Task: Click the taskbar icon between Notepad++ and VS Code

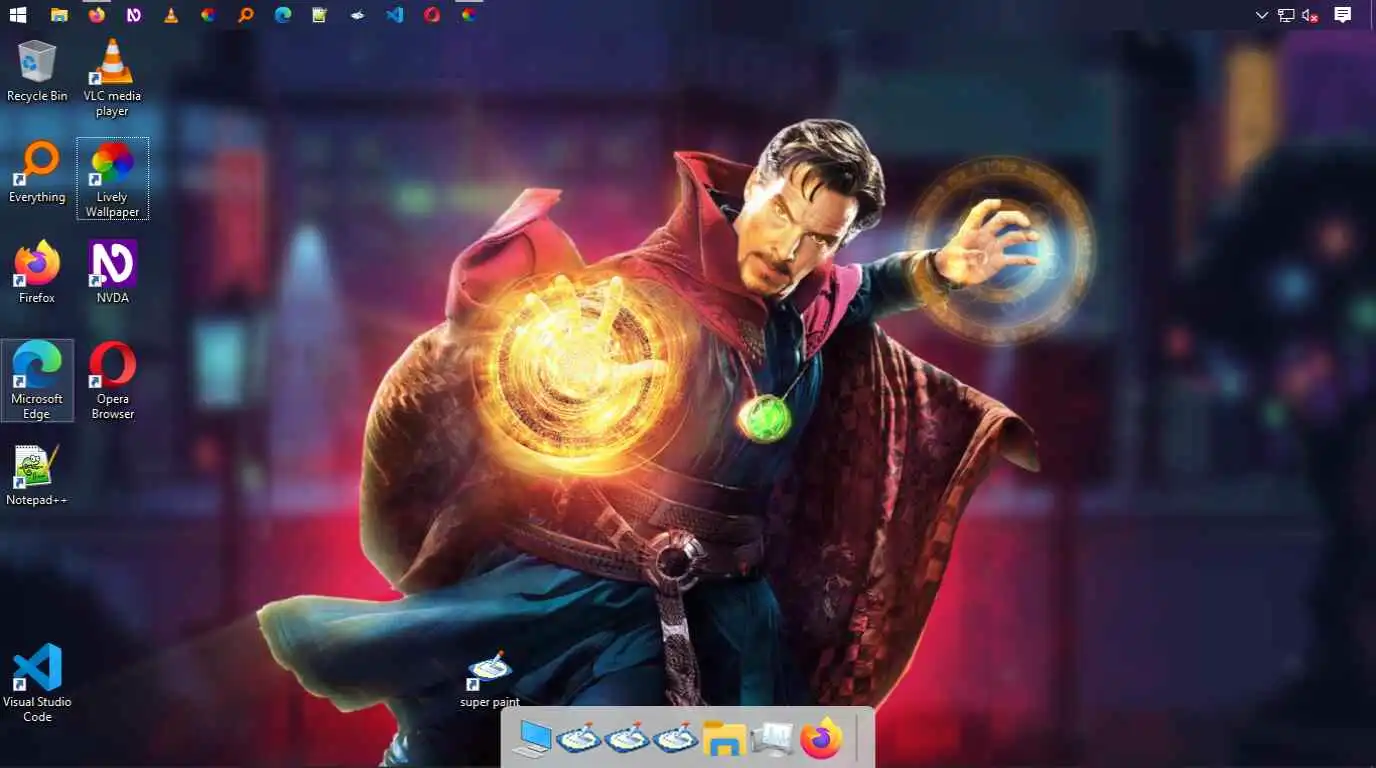Action: pos(357,15)
